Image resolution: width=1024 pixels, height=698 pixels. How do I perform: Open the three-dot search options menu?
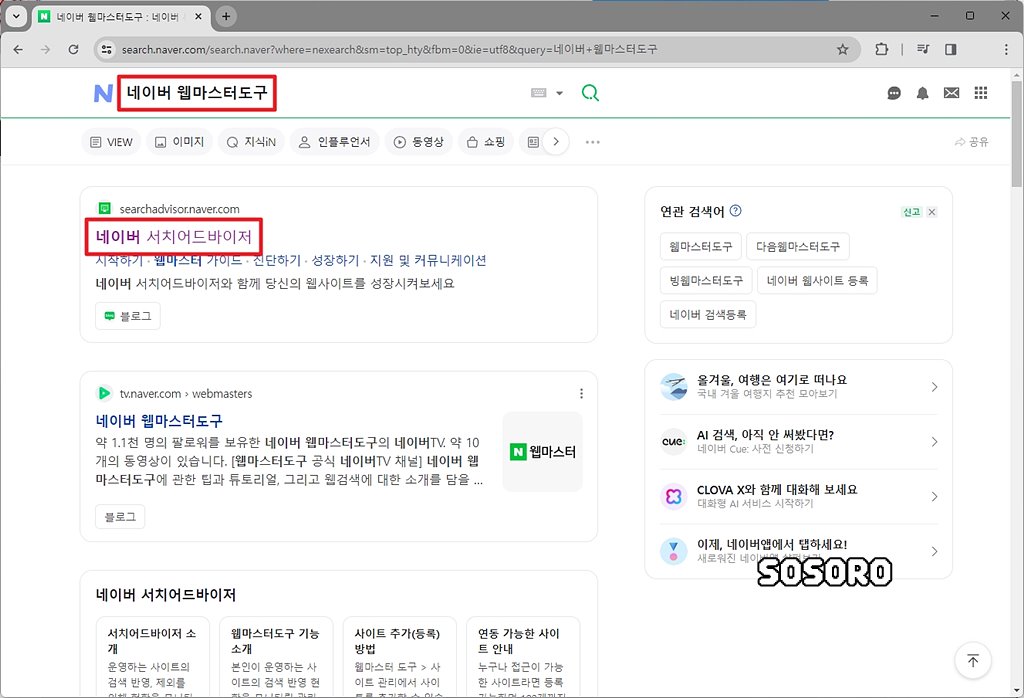[x=592, y=142]
